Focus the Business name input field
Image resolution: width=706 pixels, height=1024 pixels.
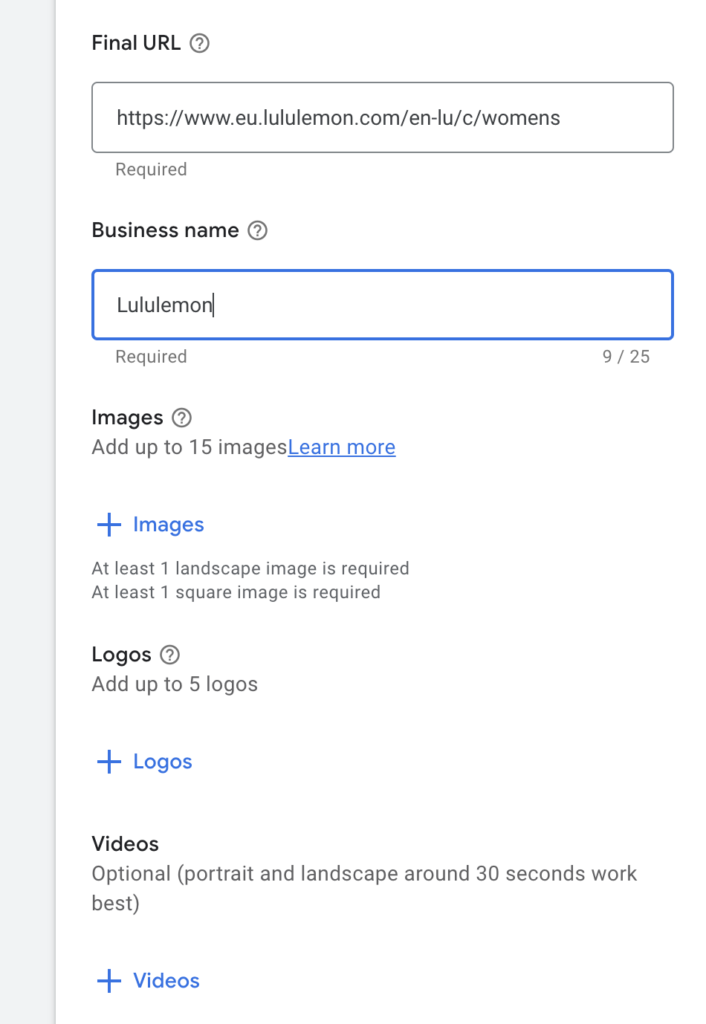tap(383, 305)
